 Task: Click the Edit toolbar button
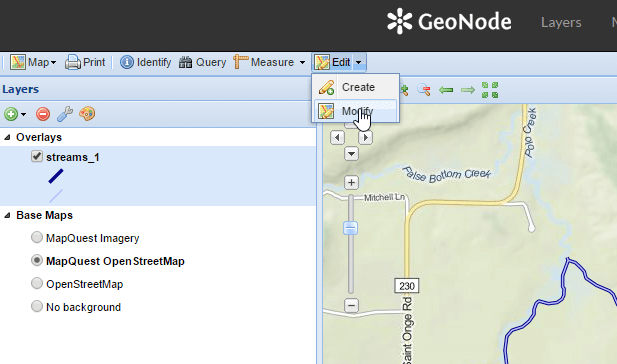(333, 62)
